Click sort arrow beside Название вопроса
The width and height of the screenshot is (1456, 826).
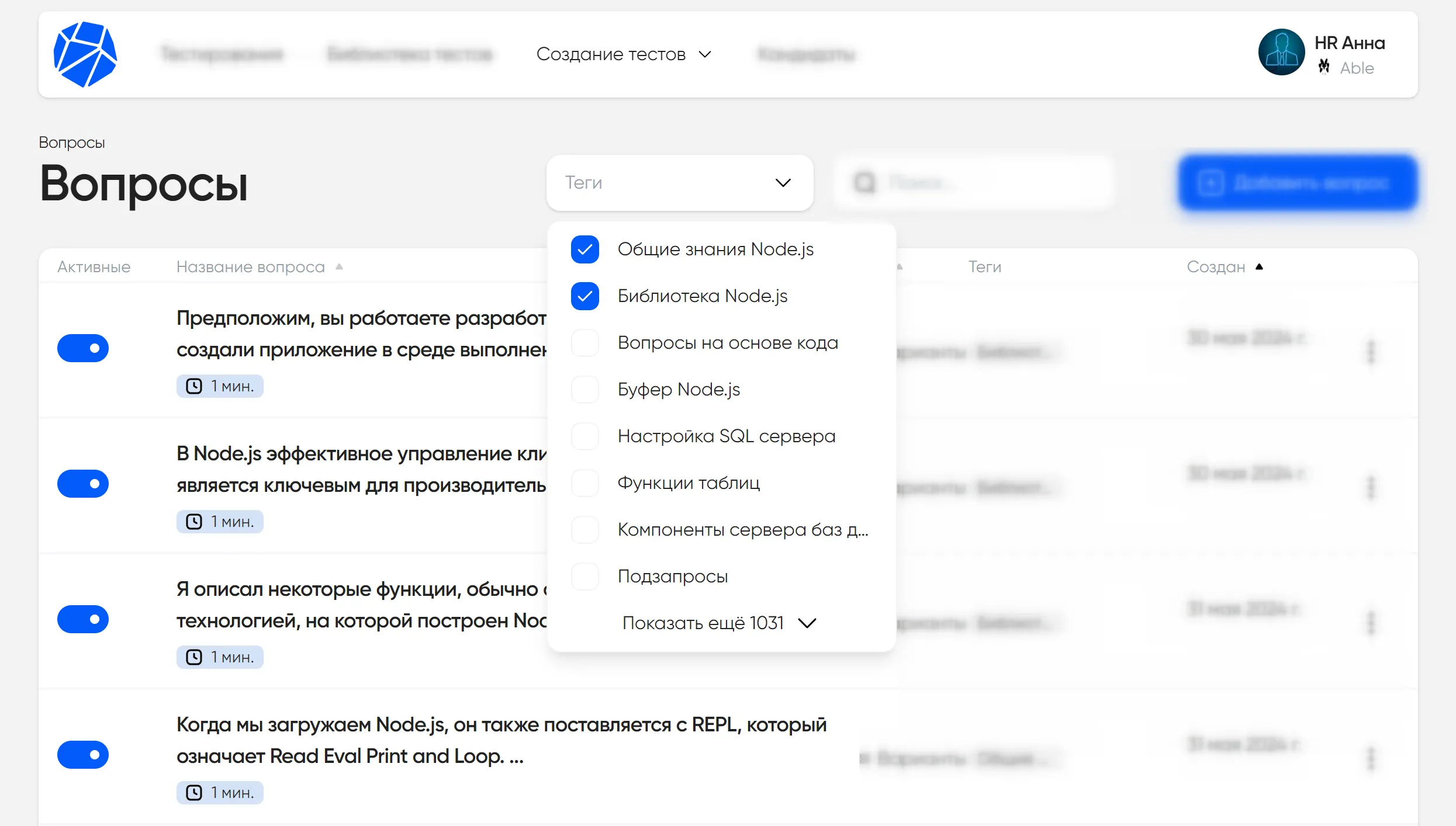[339, 267]
